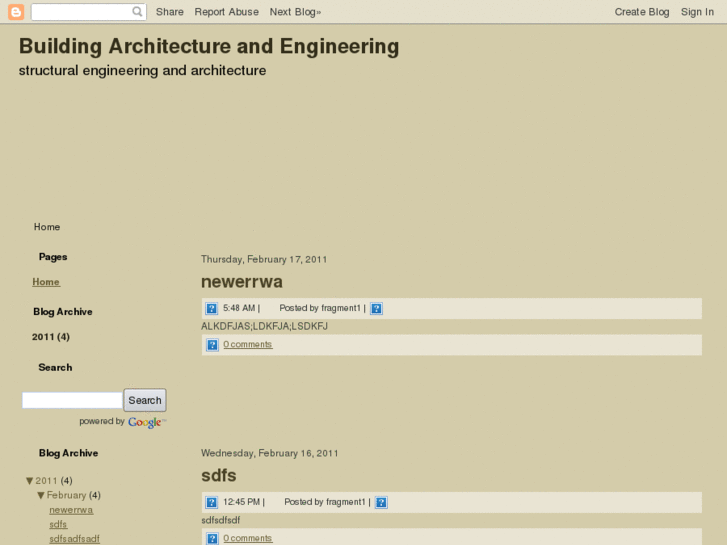The height and width of the screenshot is (545, 727).
Task: Click the Home link under Pages
Action: [46, 282]
